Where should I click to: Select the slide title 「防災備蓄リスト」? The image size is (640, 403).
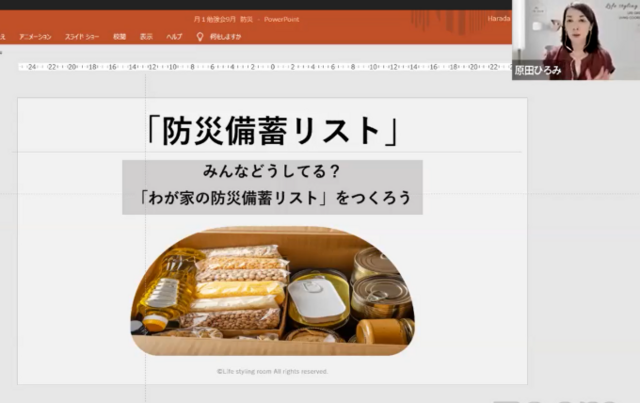pyautogui.click(x=272, y=130)
